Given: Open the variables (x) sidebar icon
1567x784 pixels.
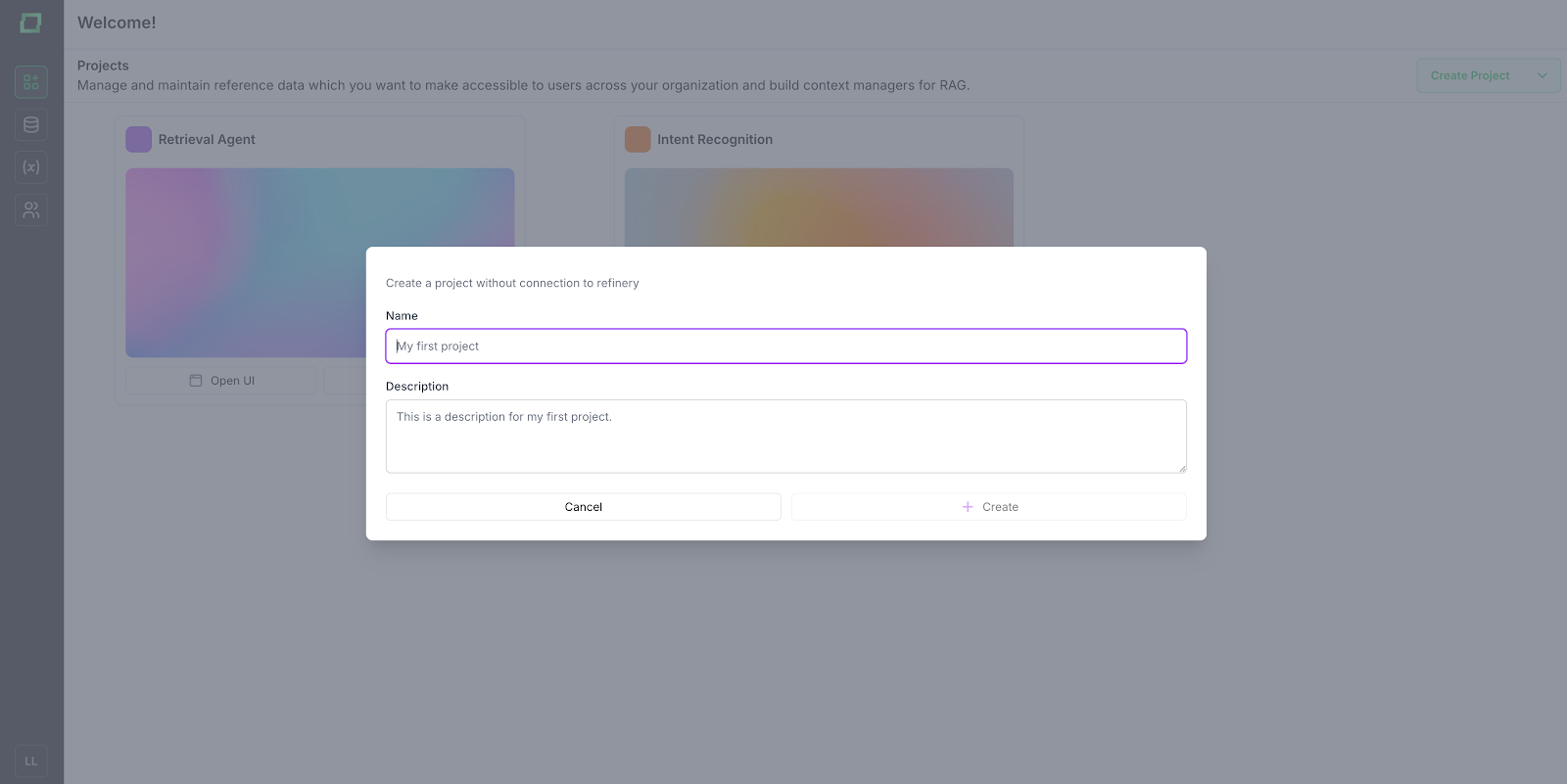Looking at the screenshot, I should click(31, 167).
